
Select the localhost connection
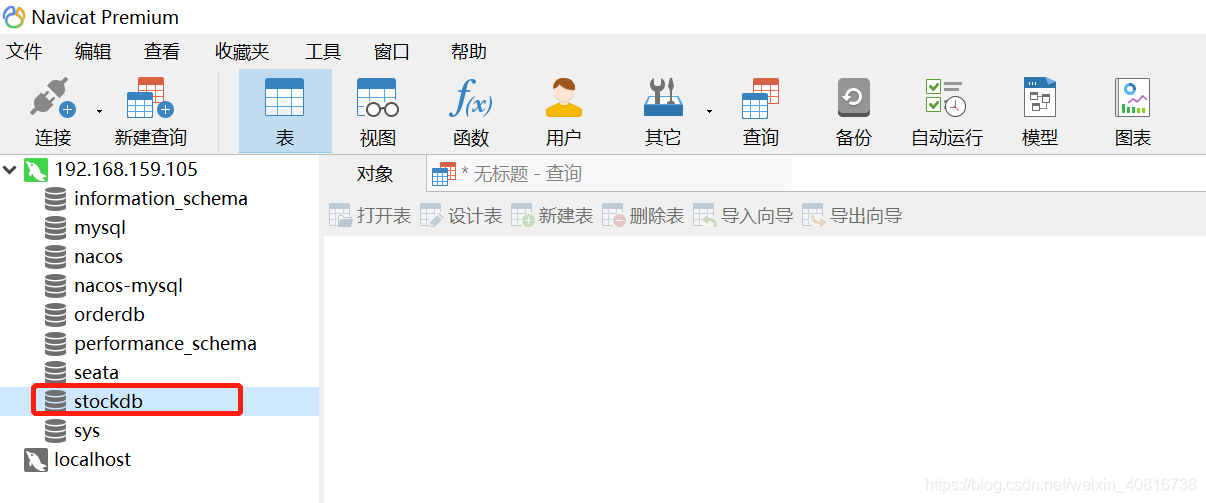coord(92,459)
